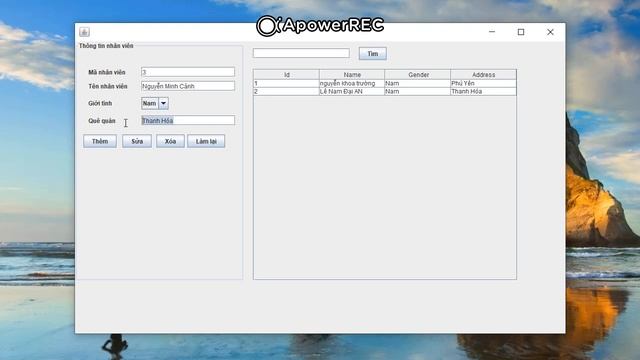
Task: Click the search text field beside Tìm
Action: (301, 53)
